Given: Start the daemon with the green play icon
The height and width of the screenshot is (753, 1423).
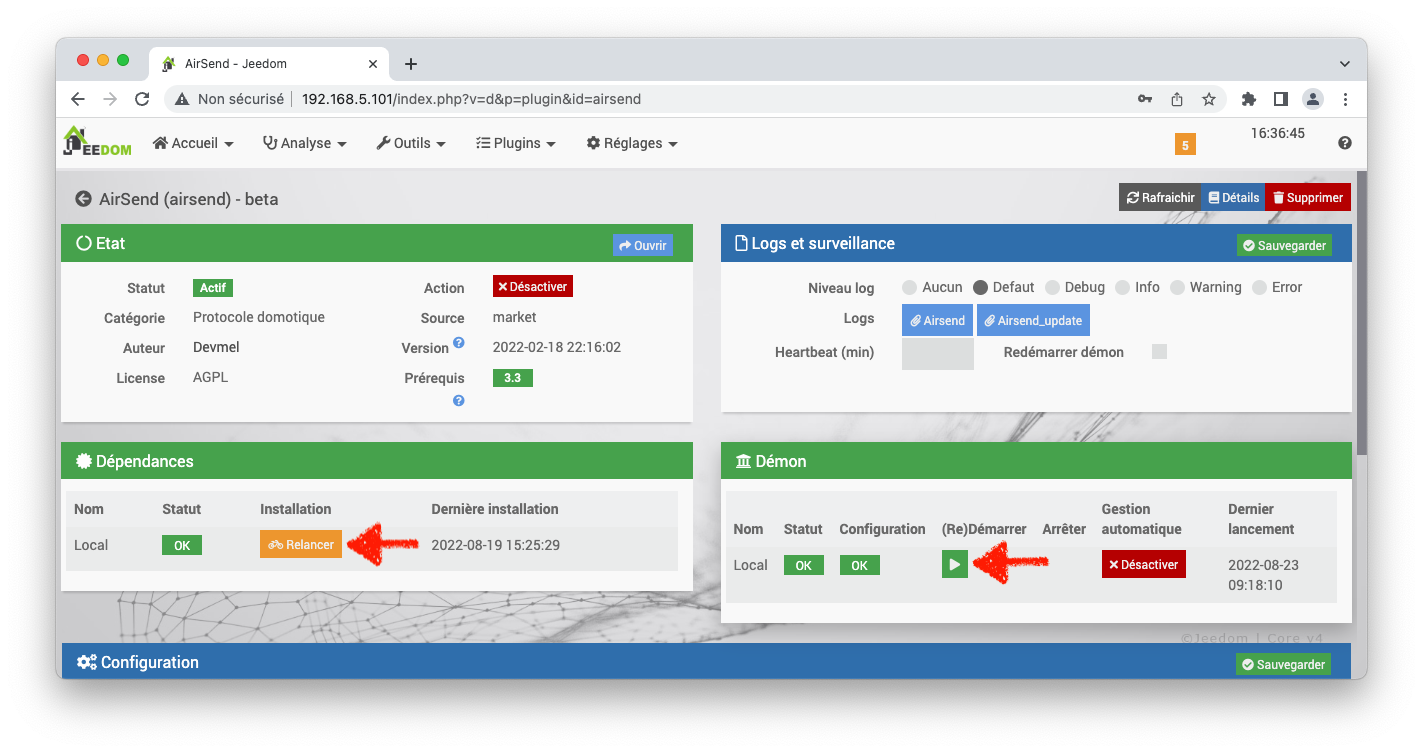Looking at the screenshot, I should 954,564.
